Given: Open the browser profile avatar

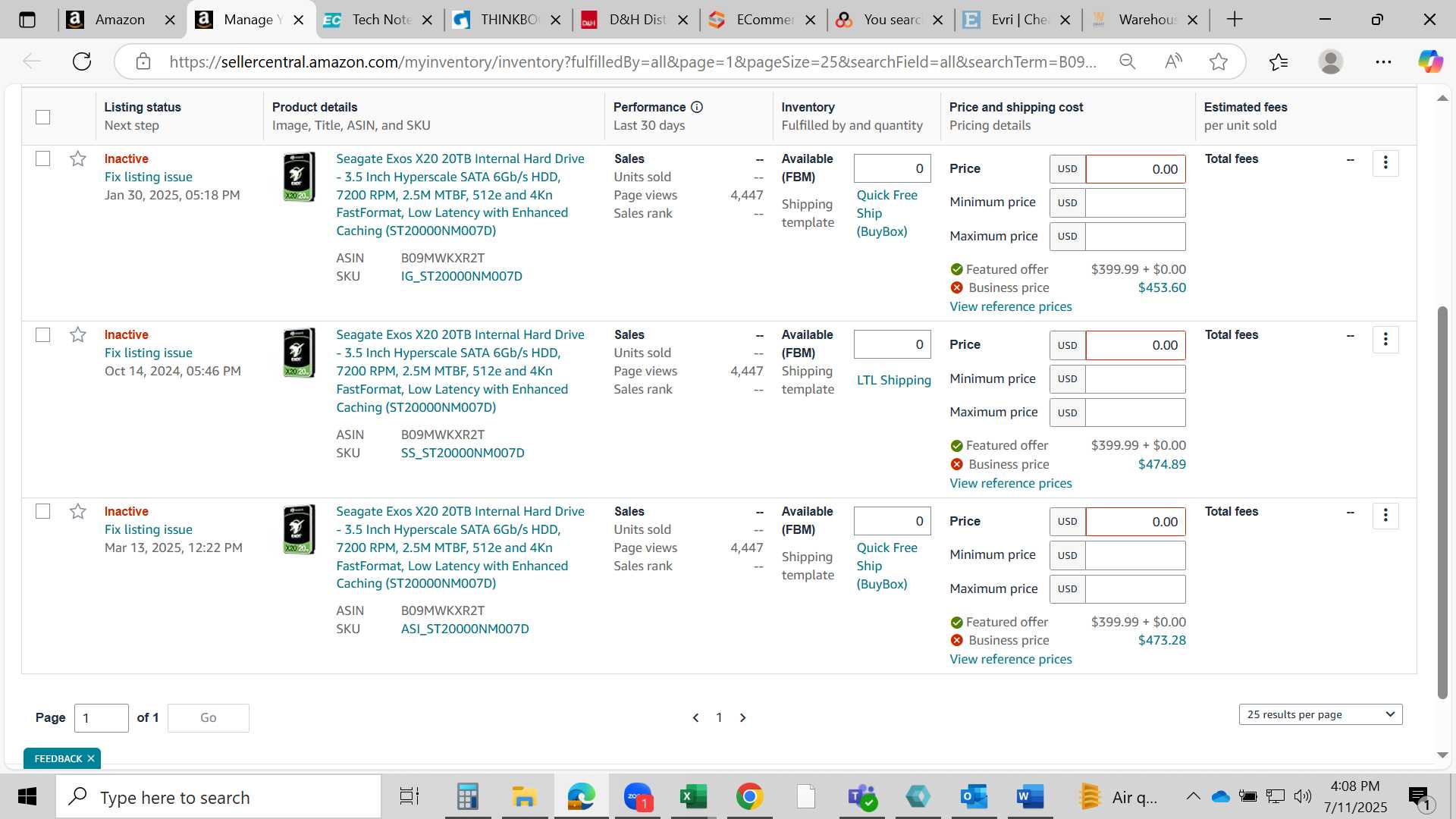Looking at the screenshot, I should pyautogui.click(x=1331, y=61).
